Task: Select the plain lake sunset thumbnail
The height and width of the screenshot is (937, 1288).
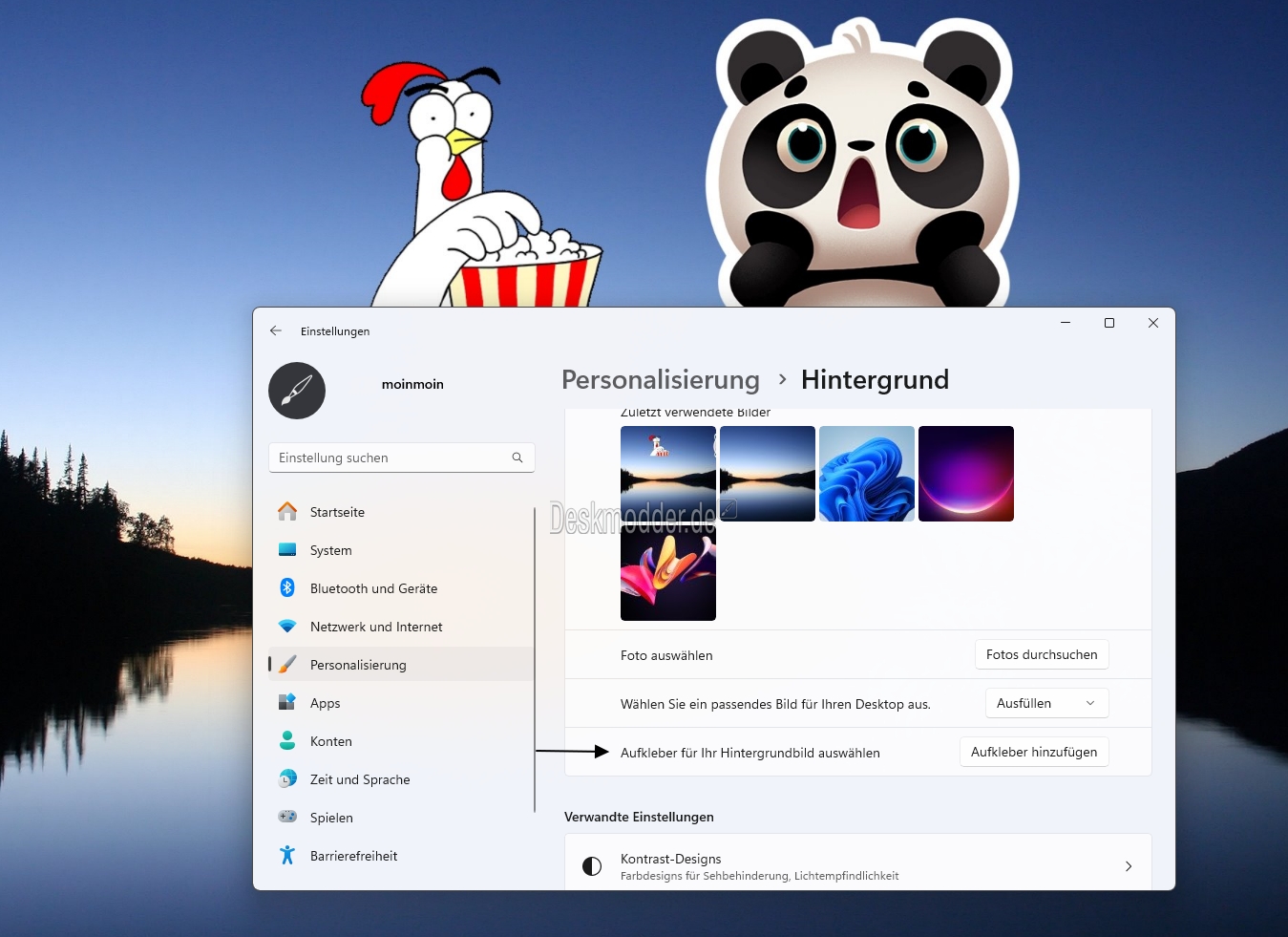Action: coord(768,474)
